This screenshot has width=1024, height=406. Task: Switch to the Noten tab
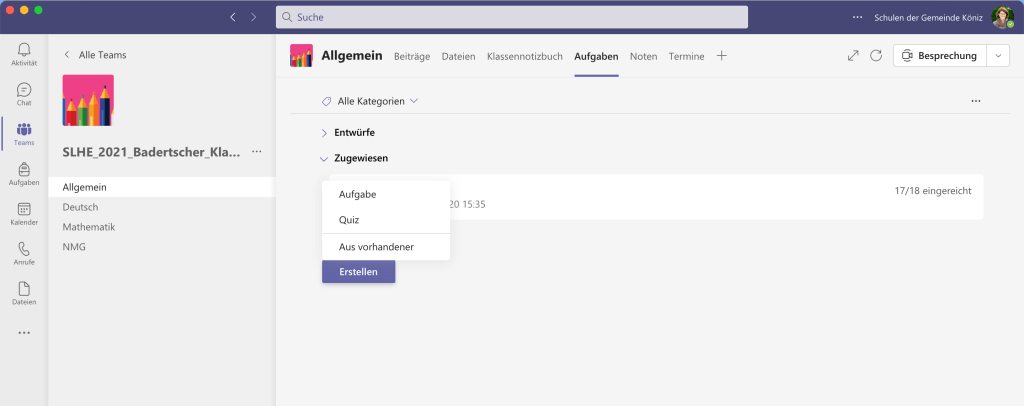point(643,56)
